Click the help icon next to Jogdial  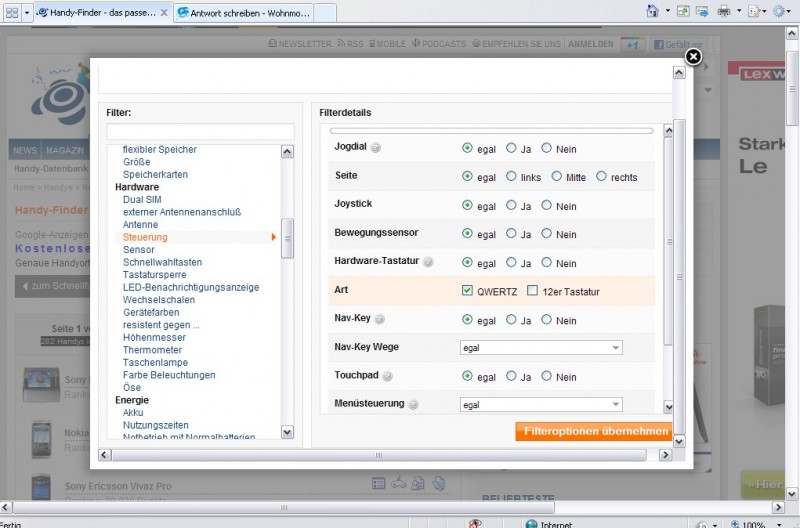[x=376, y=148]
